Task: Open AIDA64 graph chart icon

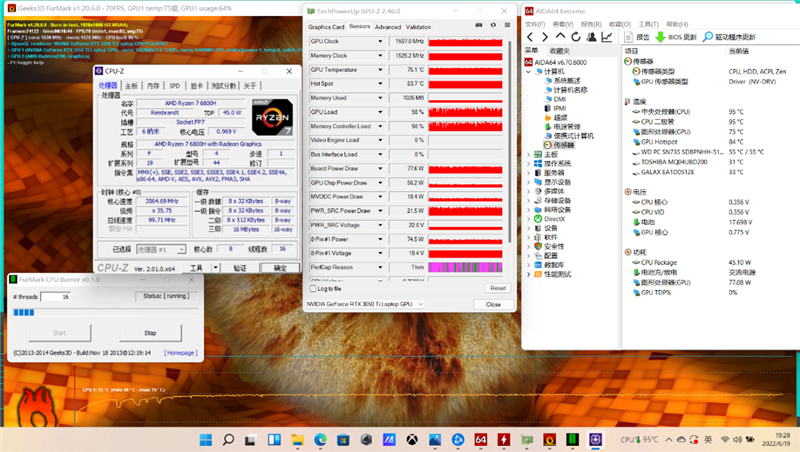Action: 607,37
